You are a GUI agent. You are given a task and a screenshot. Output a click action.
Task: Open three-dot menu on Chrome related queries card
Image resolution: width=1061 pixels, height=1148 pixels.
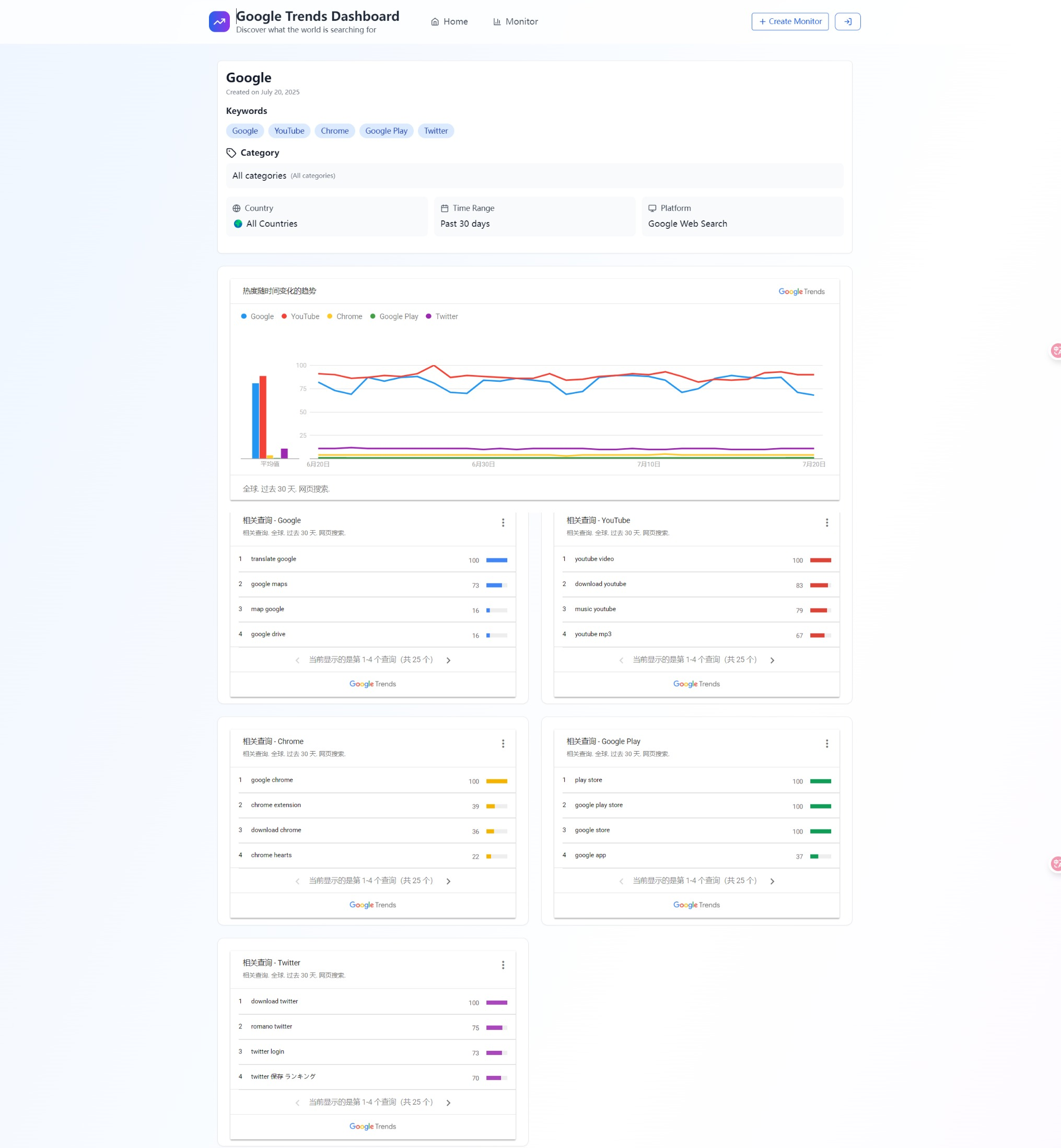coord(503,743)
